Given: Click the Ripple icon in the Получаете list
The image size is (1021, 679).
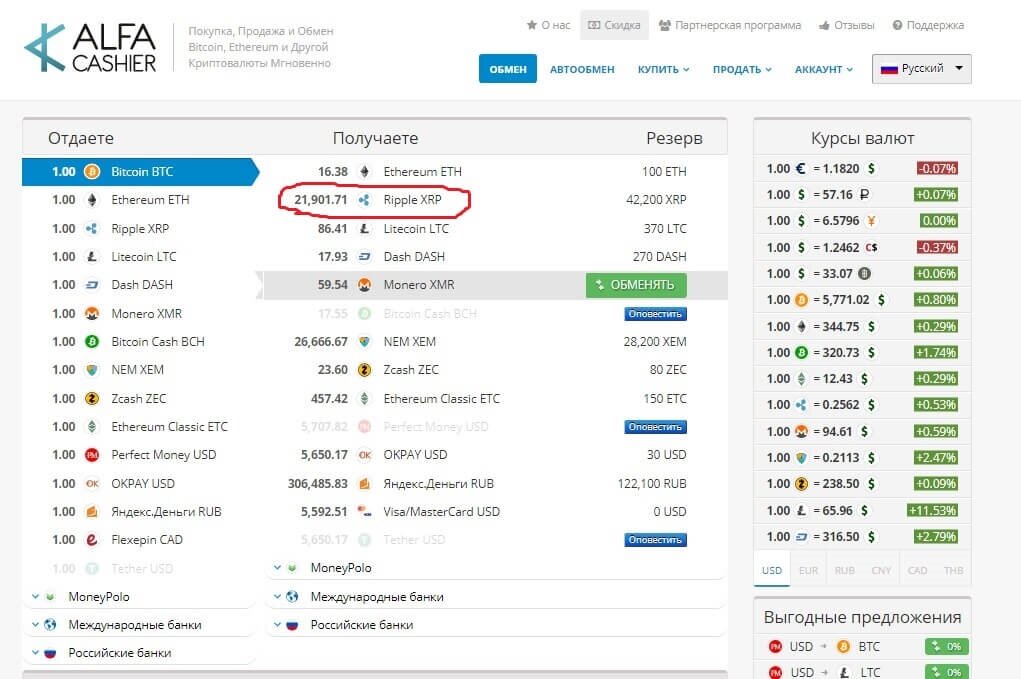Looking at the screenshot, I should (x=365, y=200).
